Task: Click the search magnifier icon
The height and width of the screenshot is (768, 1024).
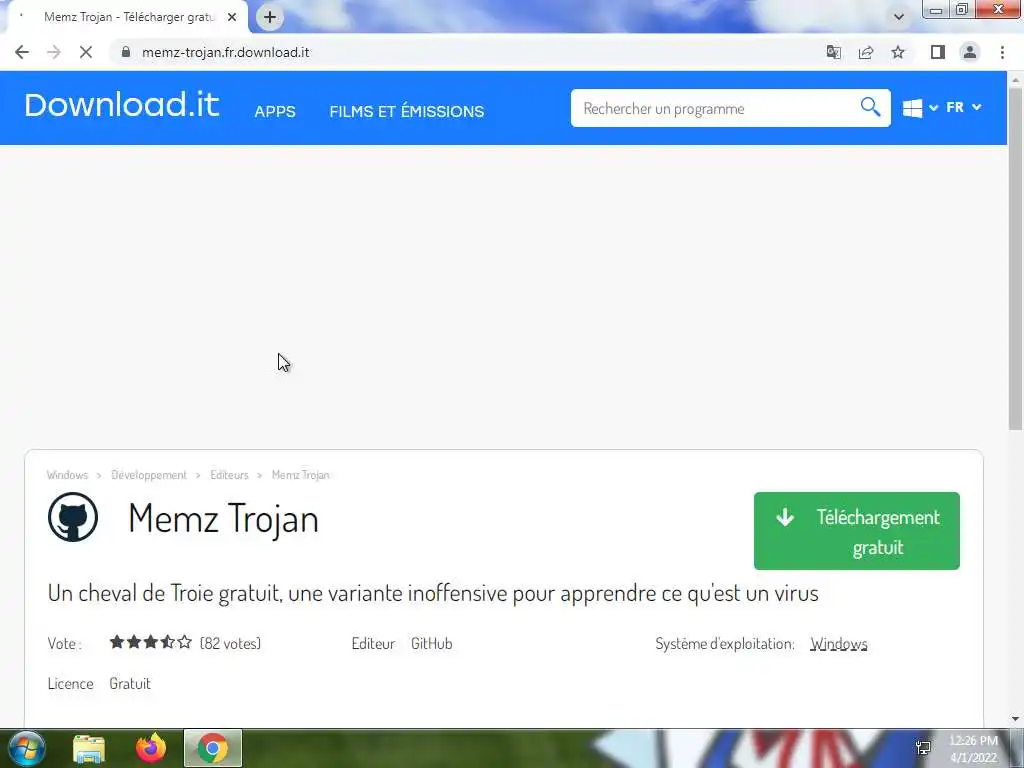Action: 870,106
